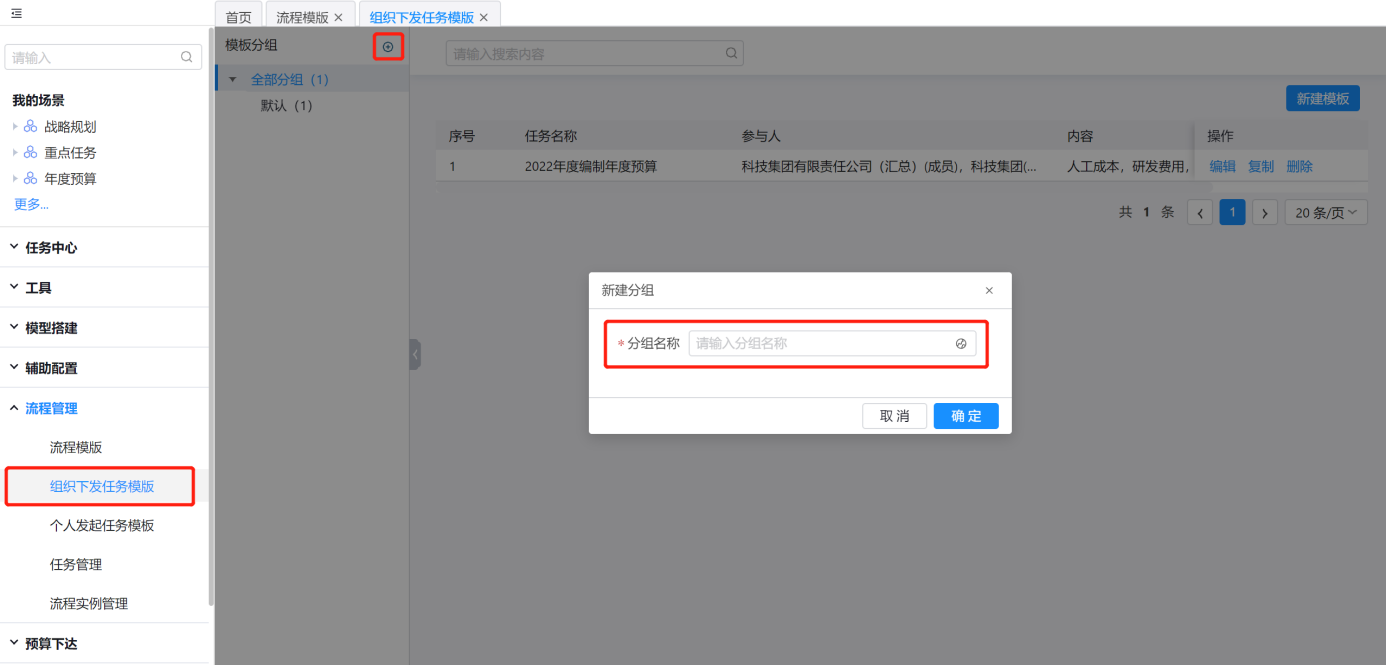This screenshot has height=665, width=1386.
Task: Click the 更多... link under 我的场景
Action: 31,205
